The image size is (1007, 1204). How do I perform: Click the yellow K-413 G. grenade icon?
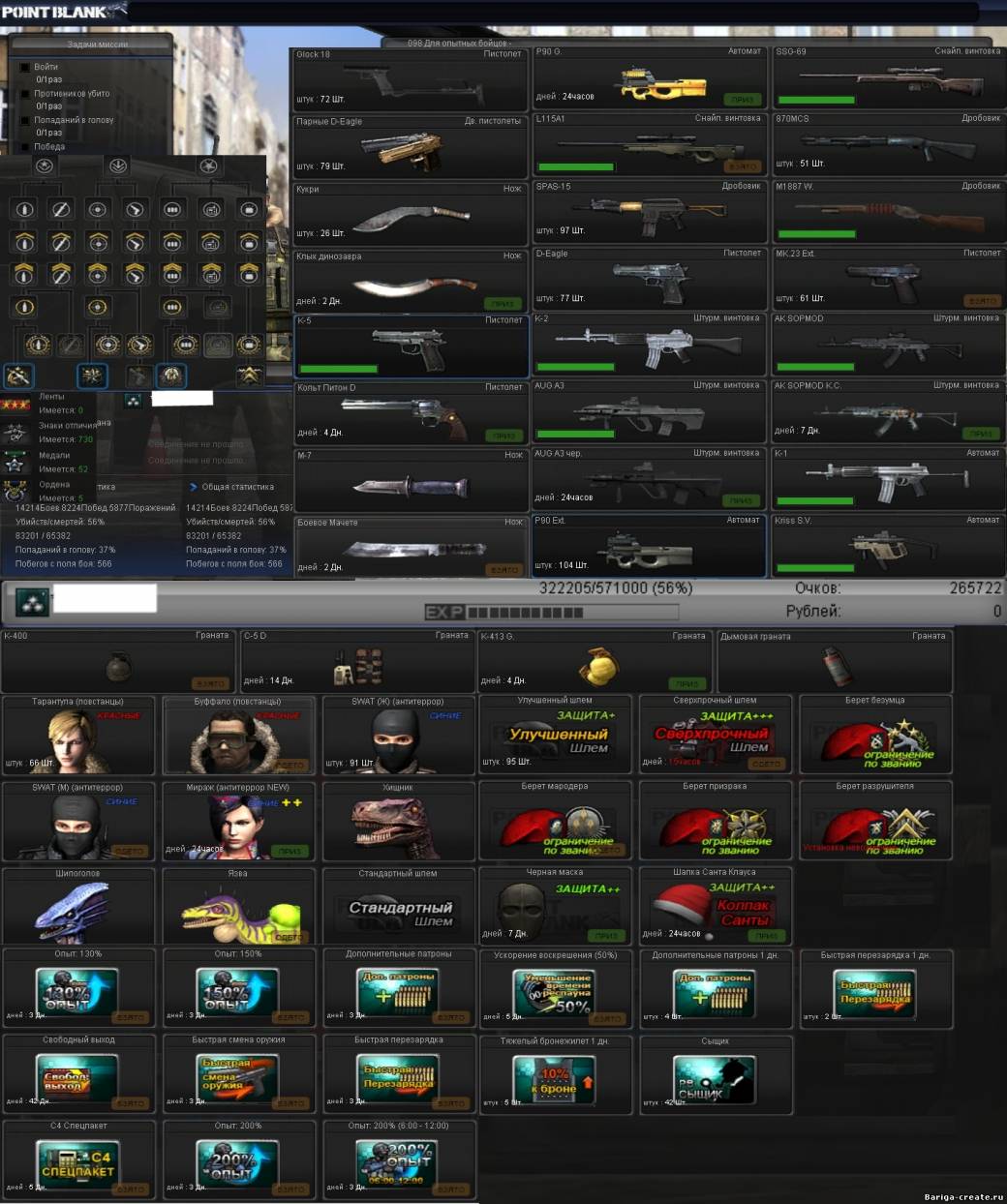click(x=599, y=666)
